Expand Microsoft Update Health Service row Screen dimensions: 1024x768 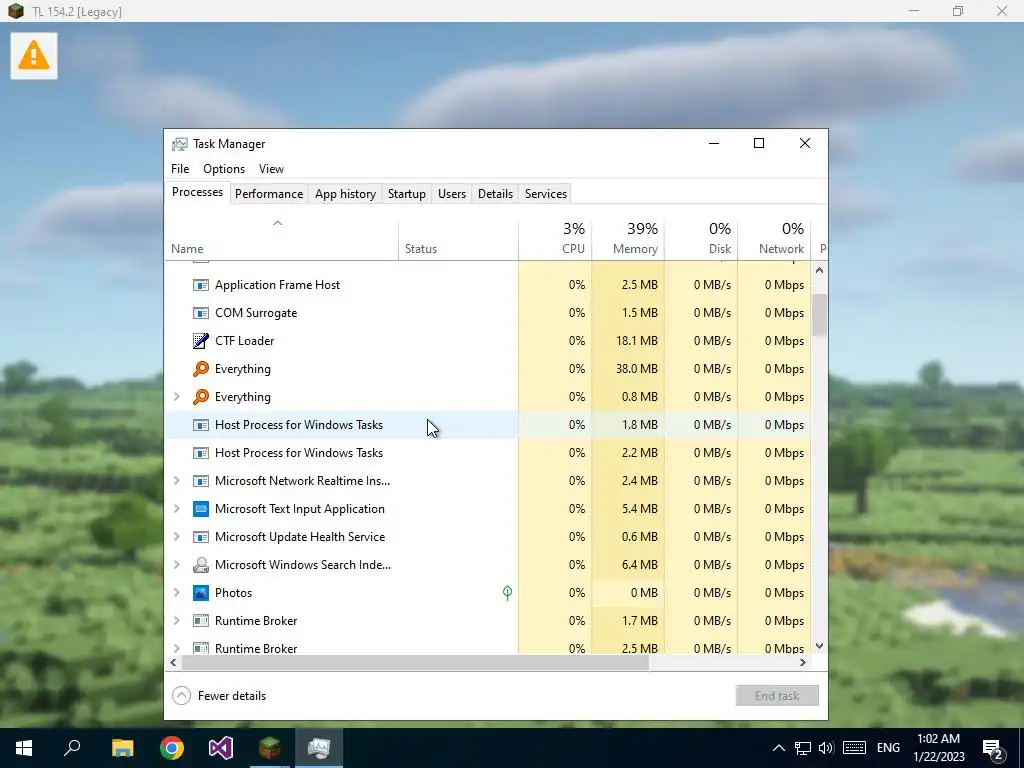tap(176, 537)
